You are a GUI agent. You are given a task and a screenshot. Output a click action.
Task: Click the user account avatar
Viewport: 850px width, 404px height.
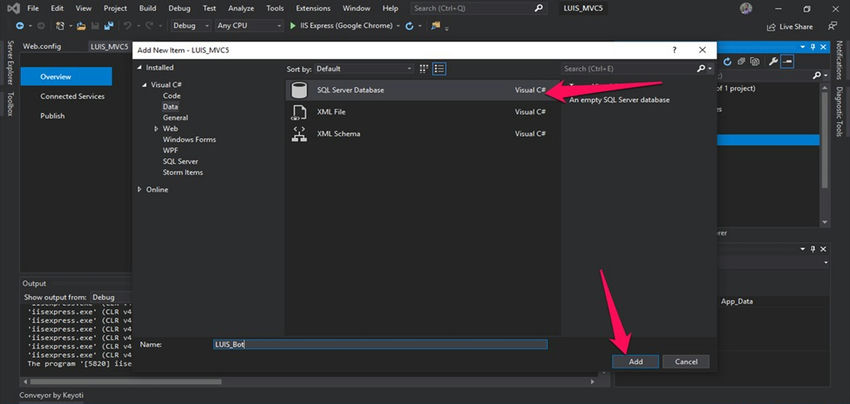pyautogui.click(x=746, y=8)
